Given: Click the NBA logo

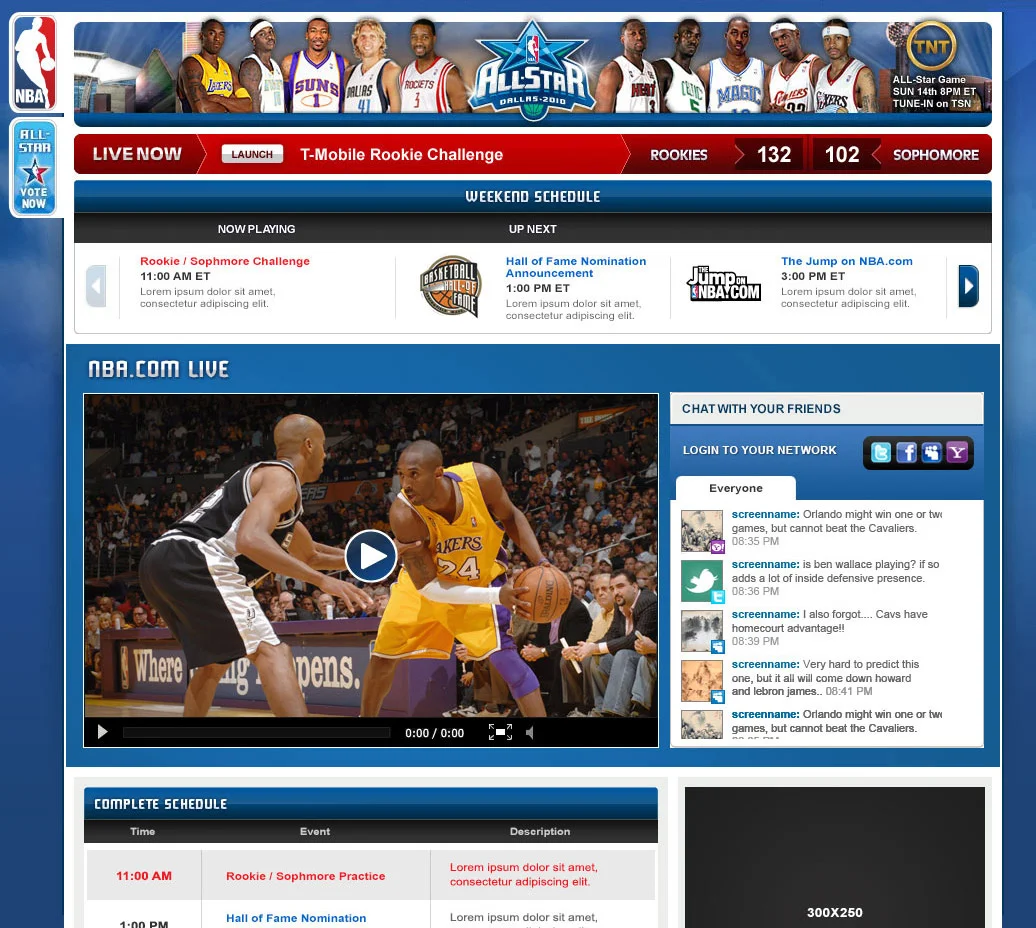Looking at the screenshot, I should point(35,63).
